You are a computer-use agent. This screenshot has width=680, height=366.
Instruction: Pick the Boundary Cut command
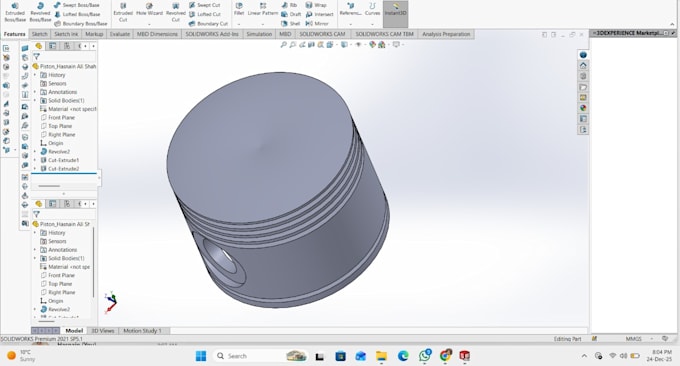click(208, 23)
